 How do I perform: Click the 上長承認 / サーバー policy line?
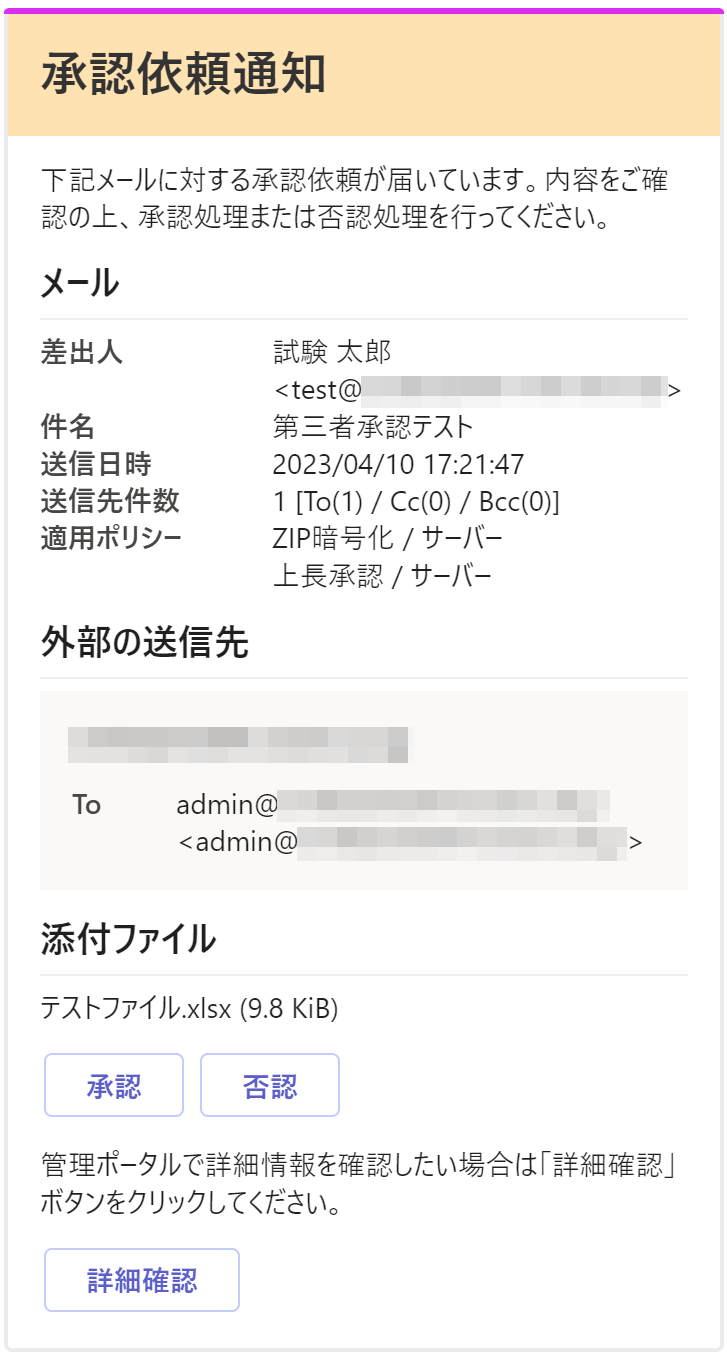382,577
